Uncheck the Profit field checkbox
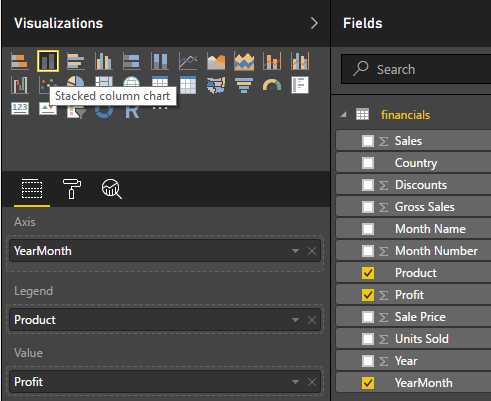This screenshot has width=491, height=401. pyautogui.click(x=368, y=295)
